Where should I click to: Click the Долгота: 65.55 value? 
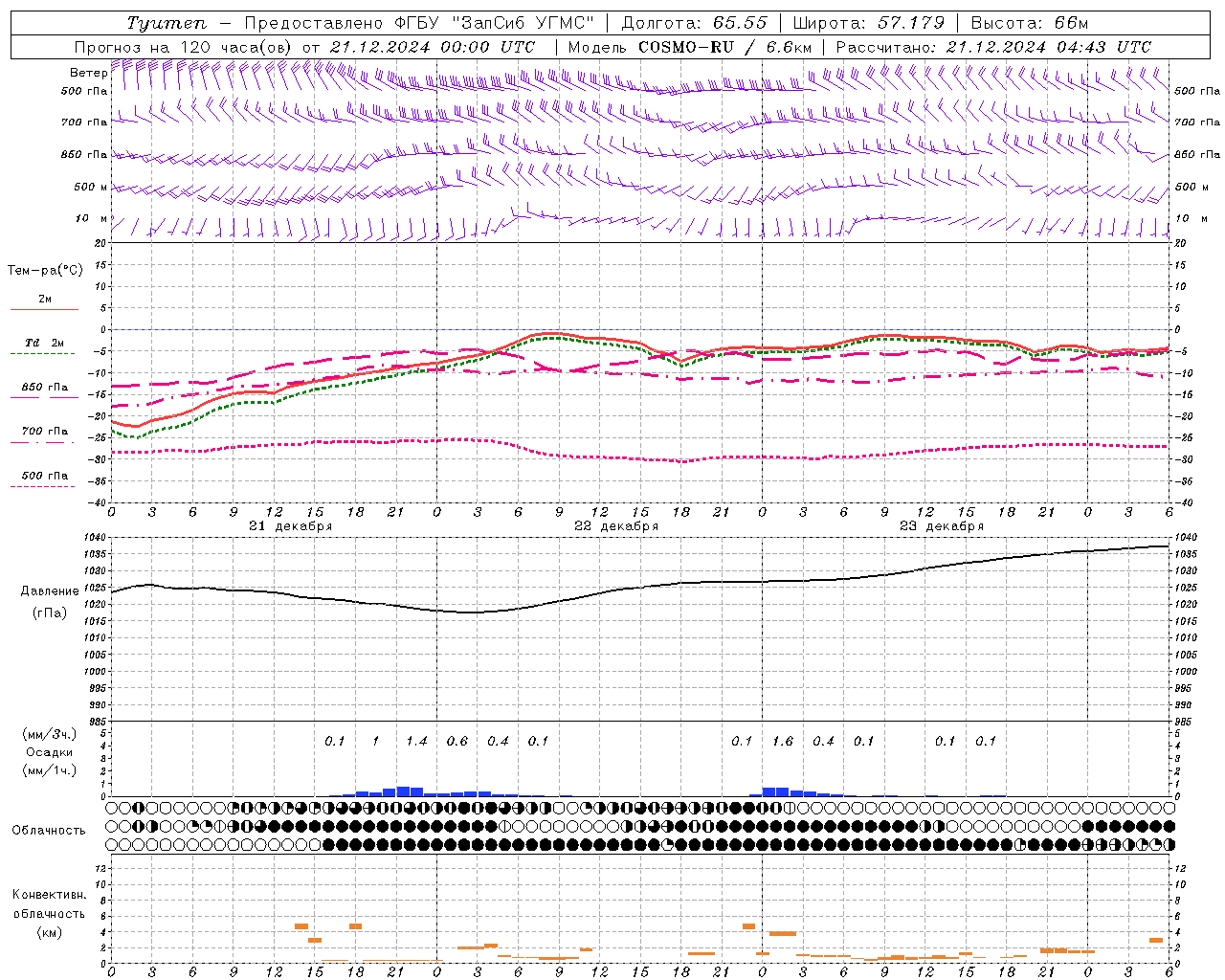[x=694, y=23]
